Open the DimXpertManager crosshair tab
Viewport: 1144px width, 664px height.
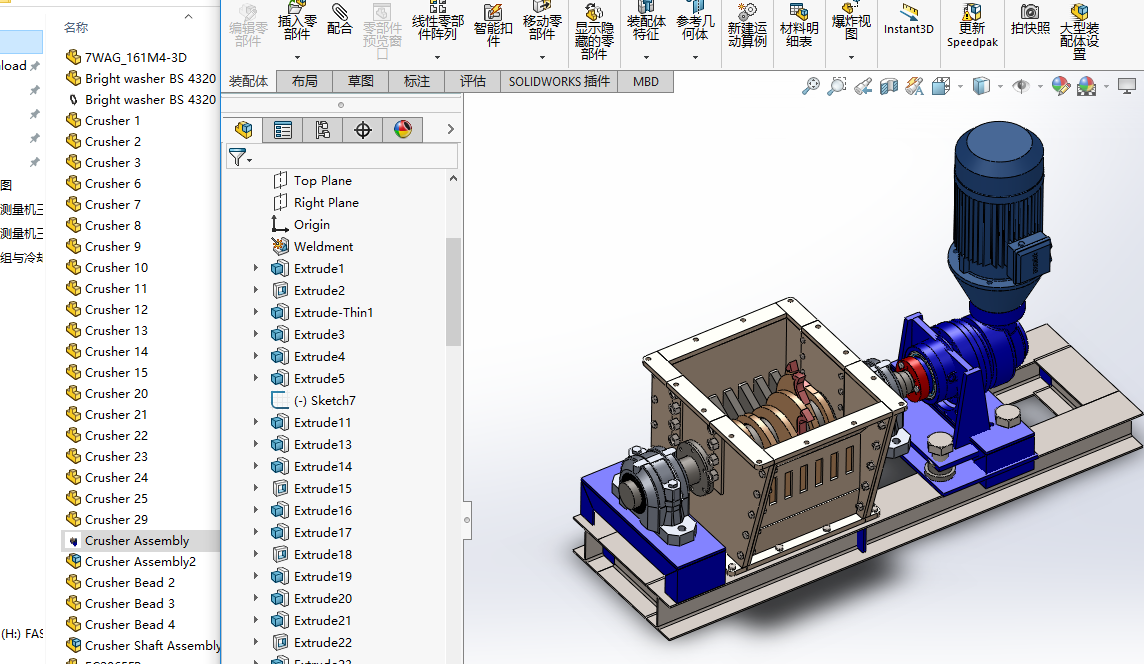363,130
